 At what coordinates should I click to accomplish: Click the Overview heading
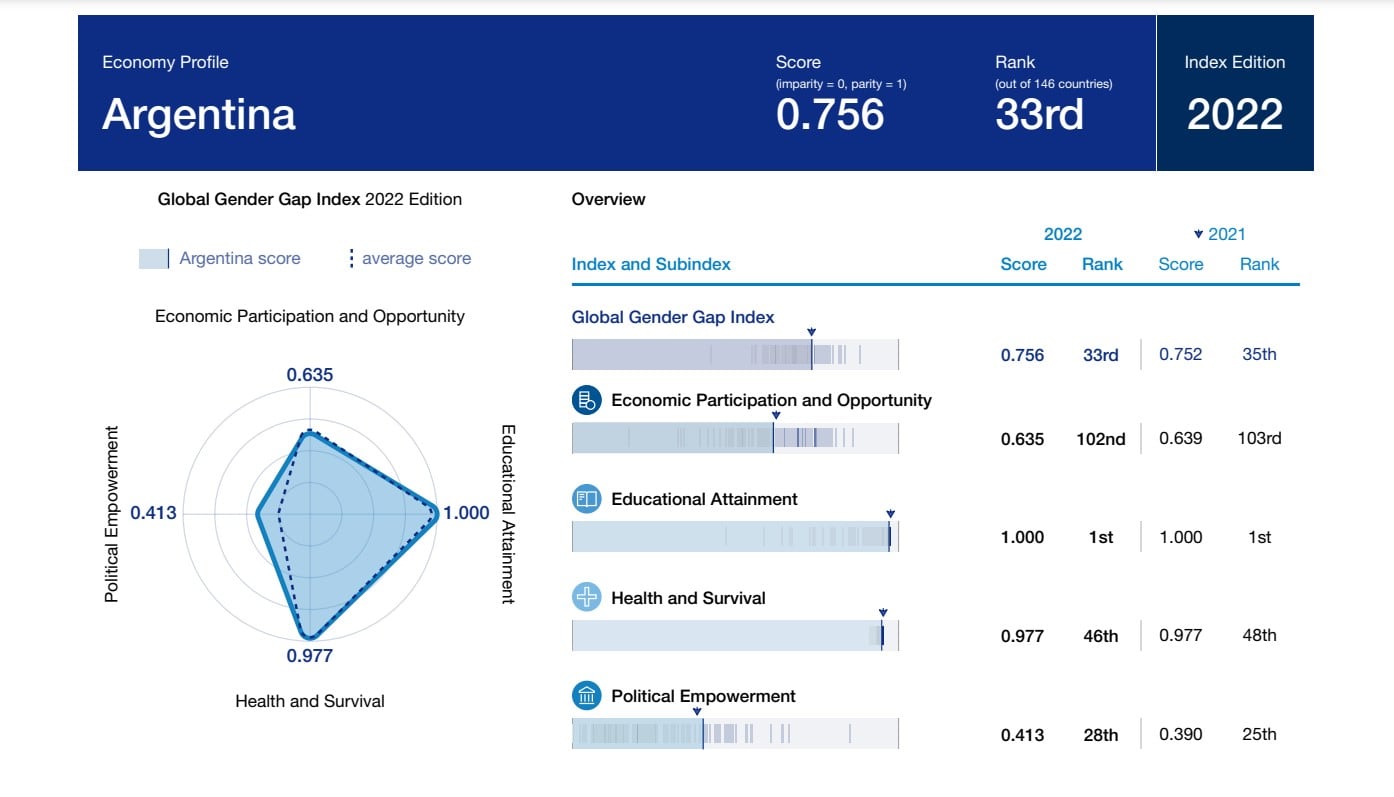point(608,199)
